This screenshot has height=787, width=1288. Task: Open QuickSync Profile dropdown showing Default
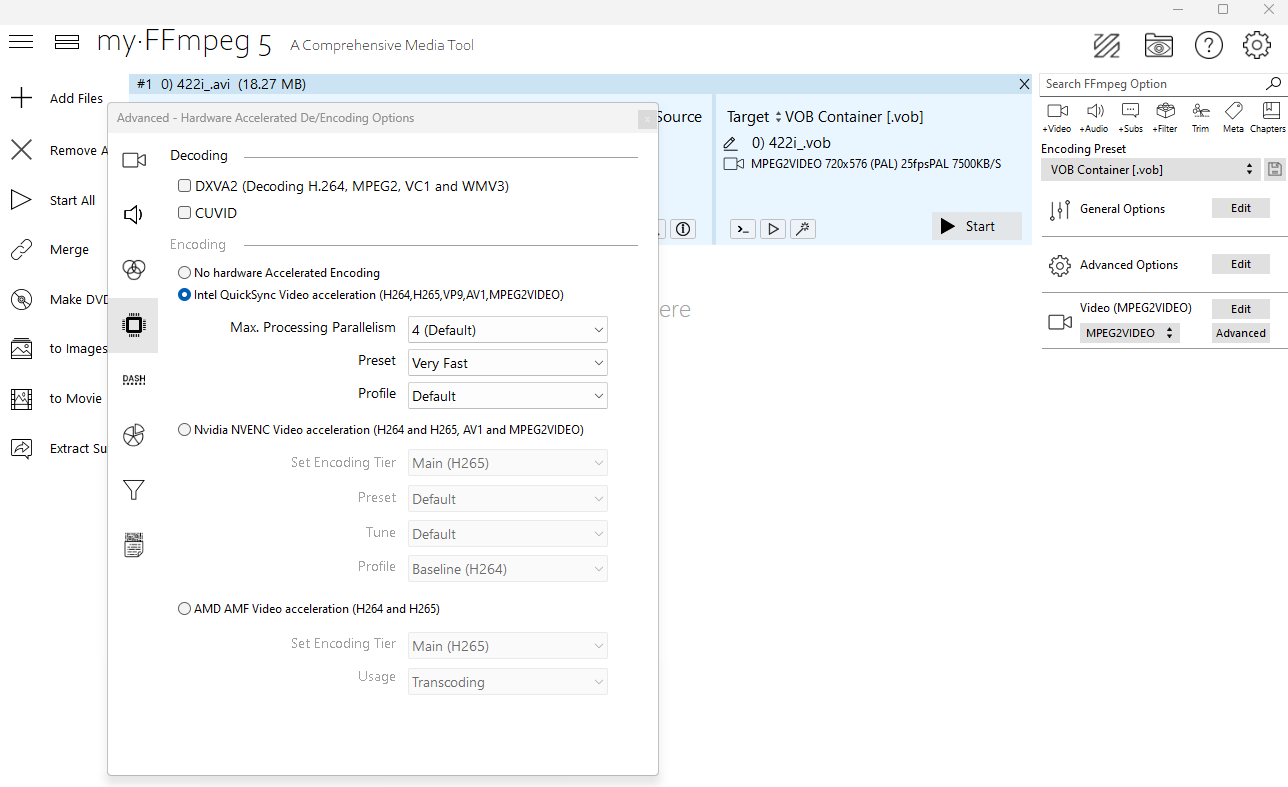pyautogui.click(x=508, y=395)
